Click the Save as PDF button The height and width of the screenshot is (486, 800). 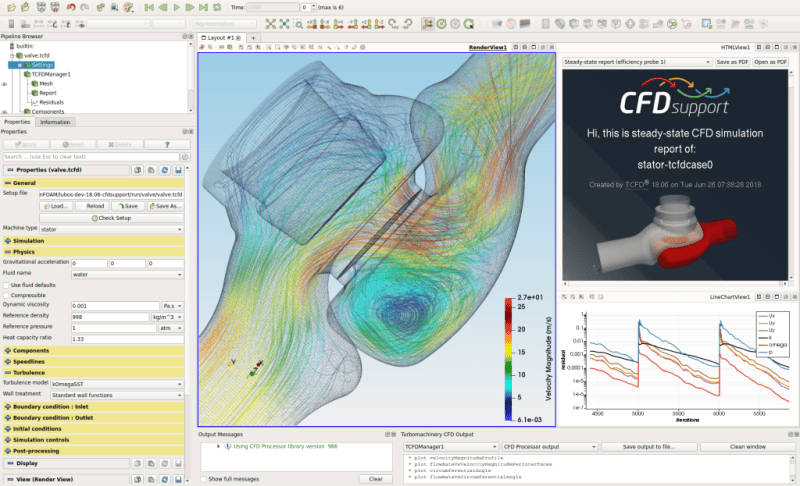coord(732,62)
